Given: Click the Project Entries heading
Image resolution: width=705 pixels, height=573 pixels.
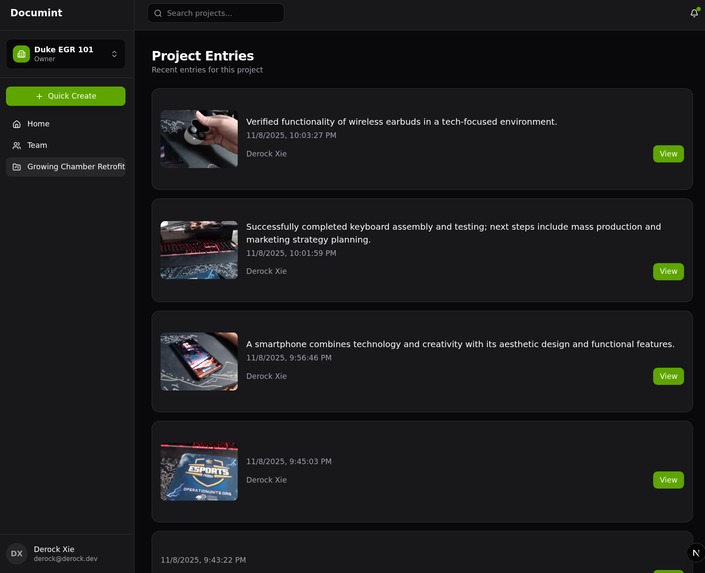Looking at the screenshot, I should [203, 56].
